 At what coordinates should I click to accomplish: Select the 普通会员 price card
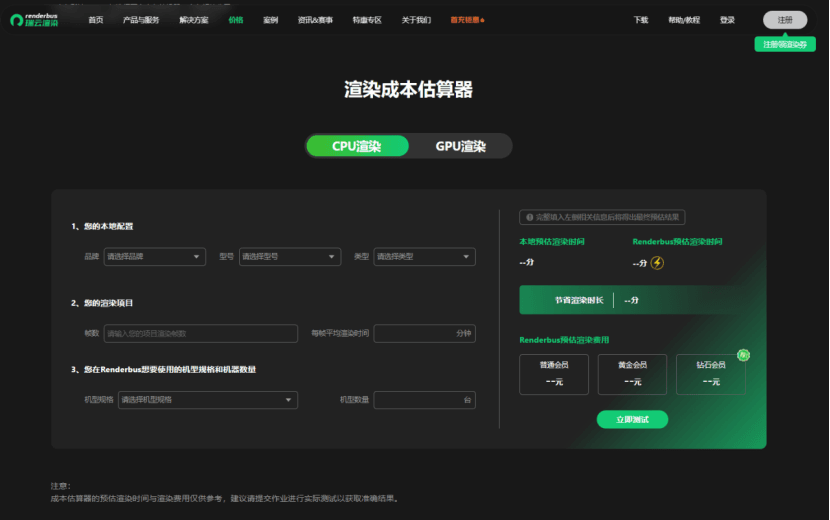click(x=554, y=374)
